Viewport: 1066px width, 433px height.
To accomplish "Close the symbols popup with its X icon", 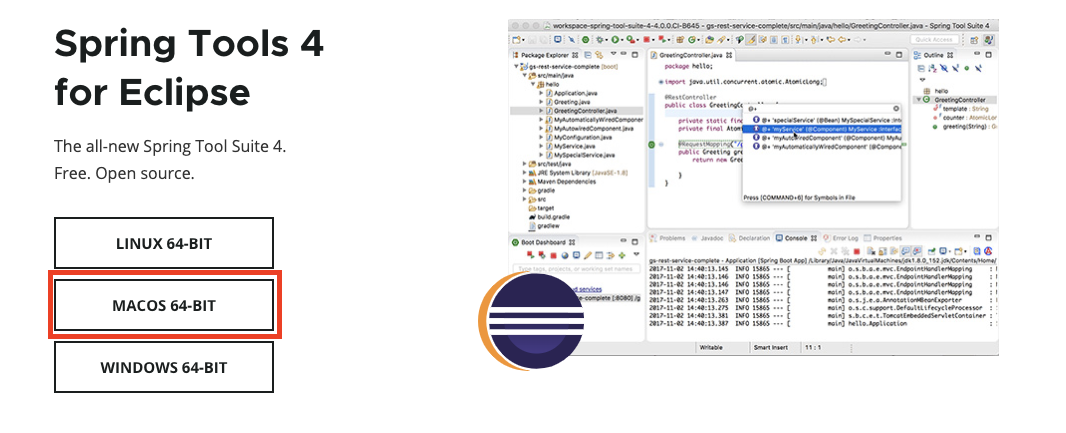I will [896, 108].
